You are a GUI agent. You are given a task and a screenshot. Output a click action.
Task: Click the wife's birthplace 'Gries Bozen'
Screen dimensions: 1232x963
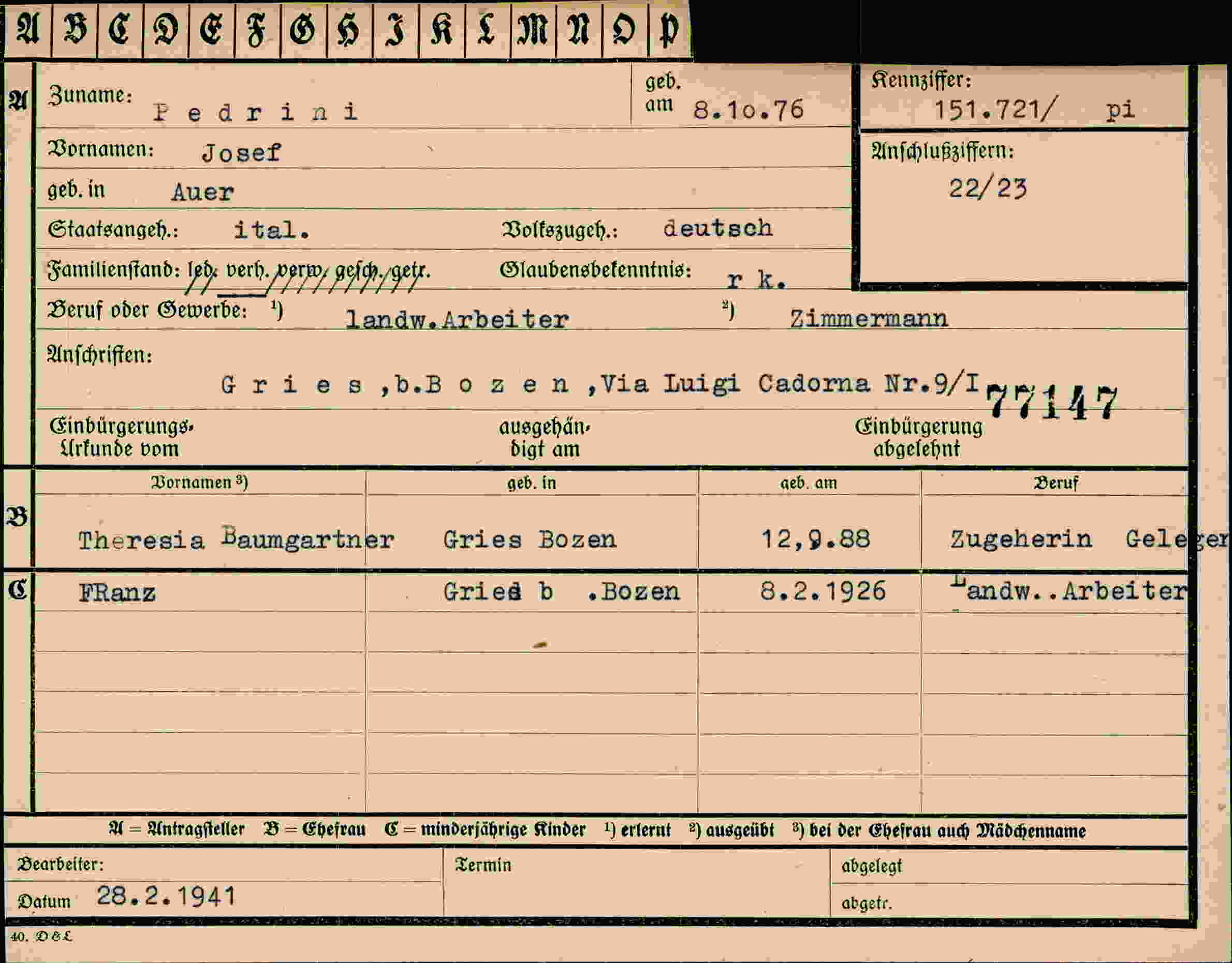(x=530, y=540)
